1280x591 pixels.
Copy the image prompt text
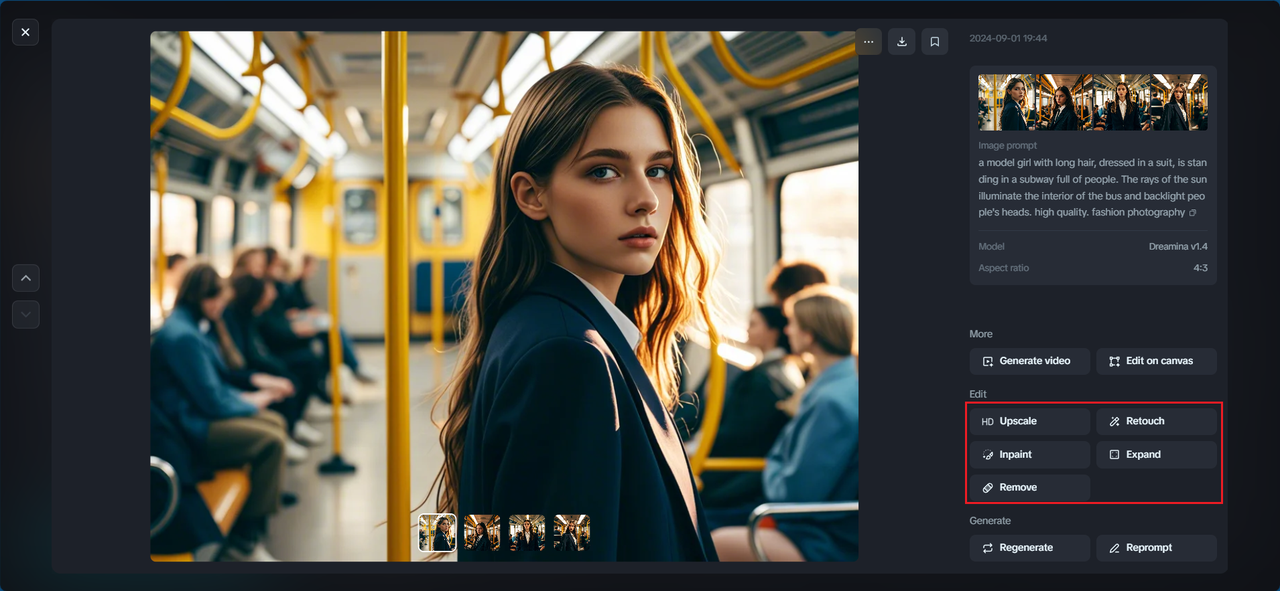point(1192,213)
